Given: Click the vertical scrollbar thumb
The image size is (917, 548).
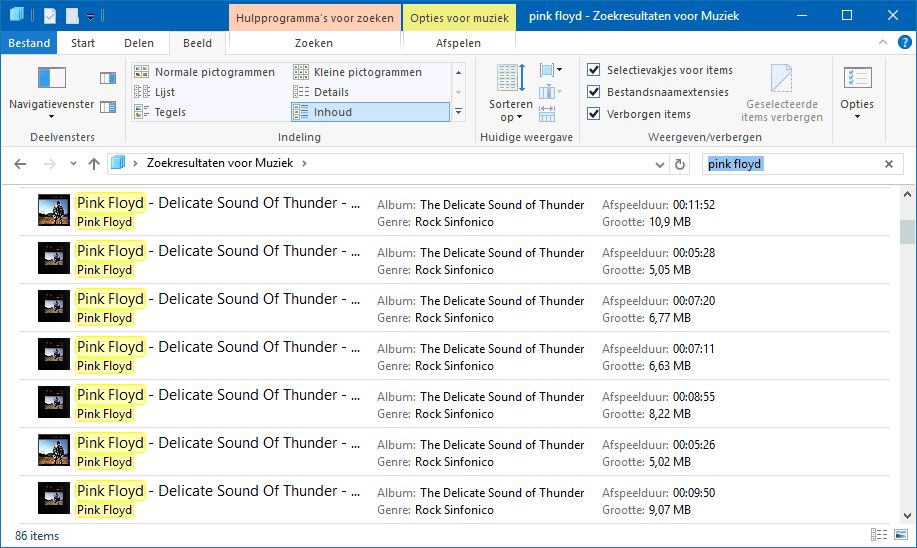Looking at the screenshot, I should click(907, 232).
